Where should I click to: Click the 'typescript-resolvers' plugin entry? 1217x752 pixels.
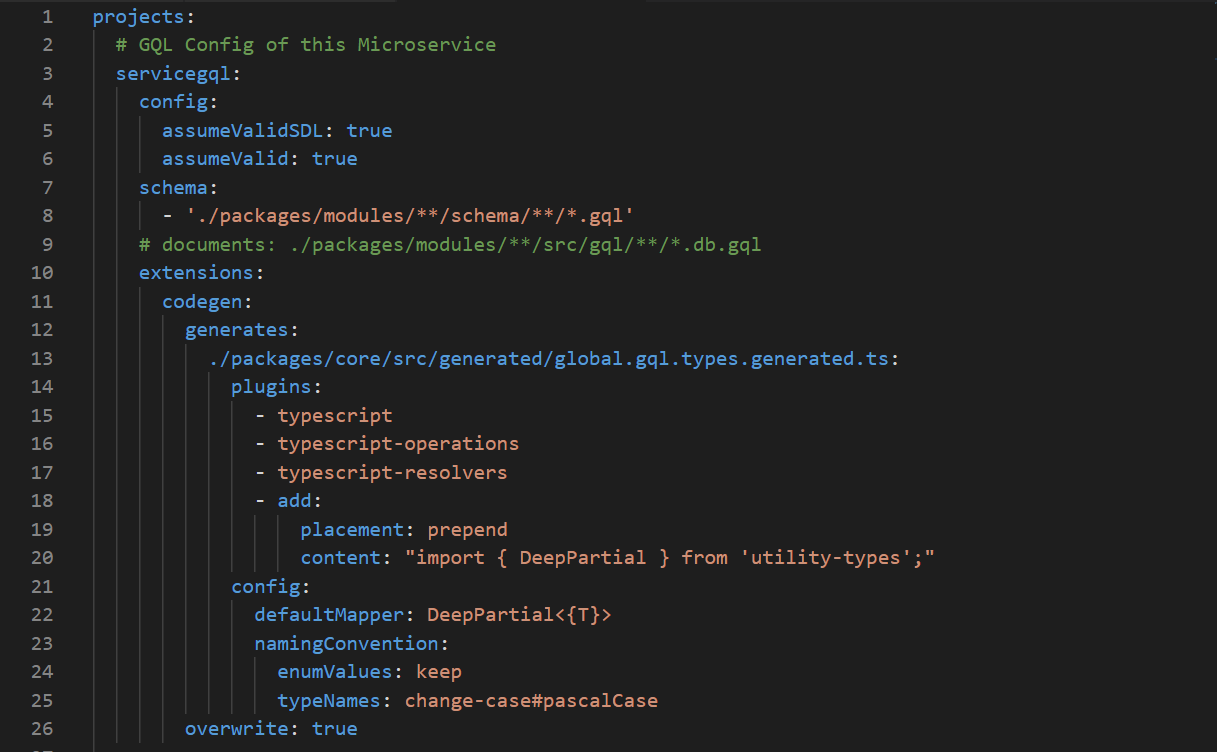point(392,472)
